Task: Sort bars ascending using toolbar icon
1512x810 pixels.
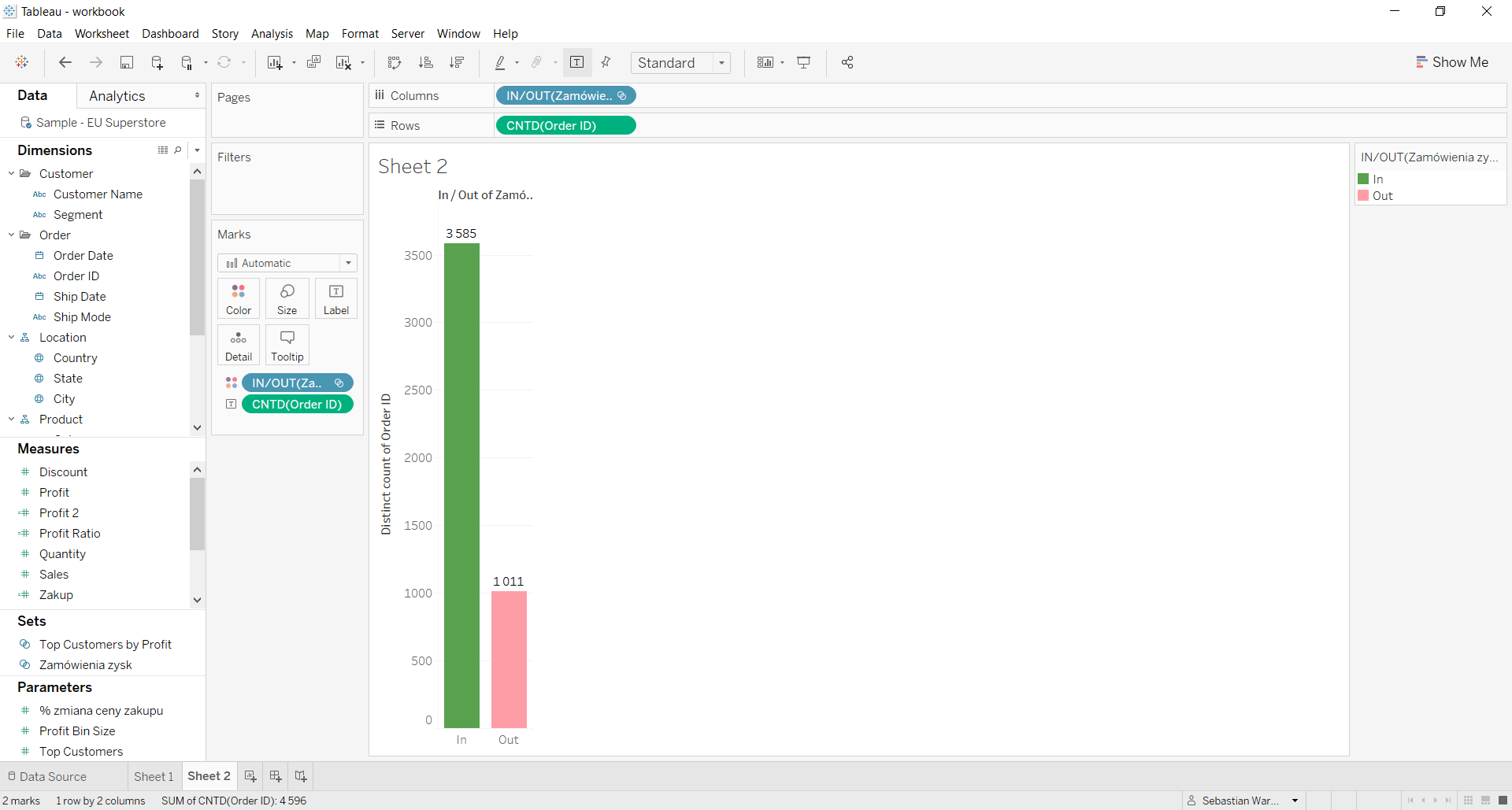Action: click(425, 63)
